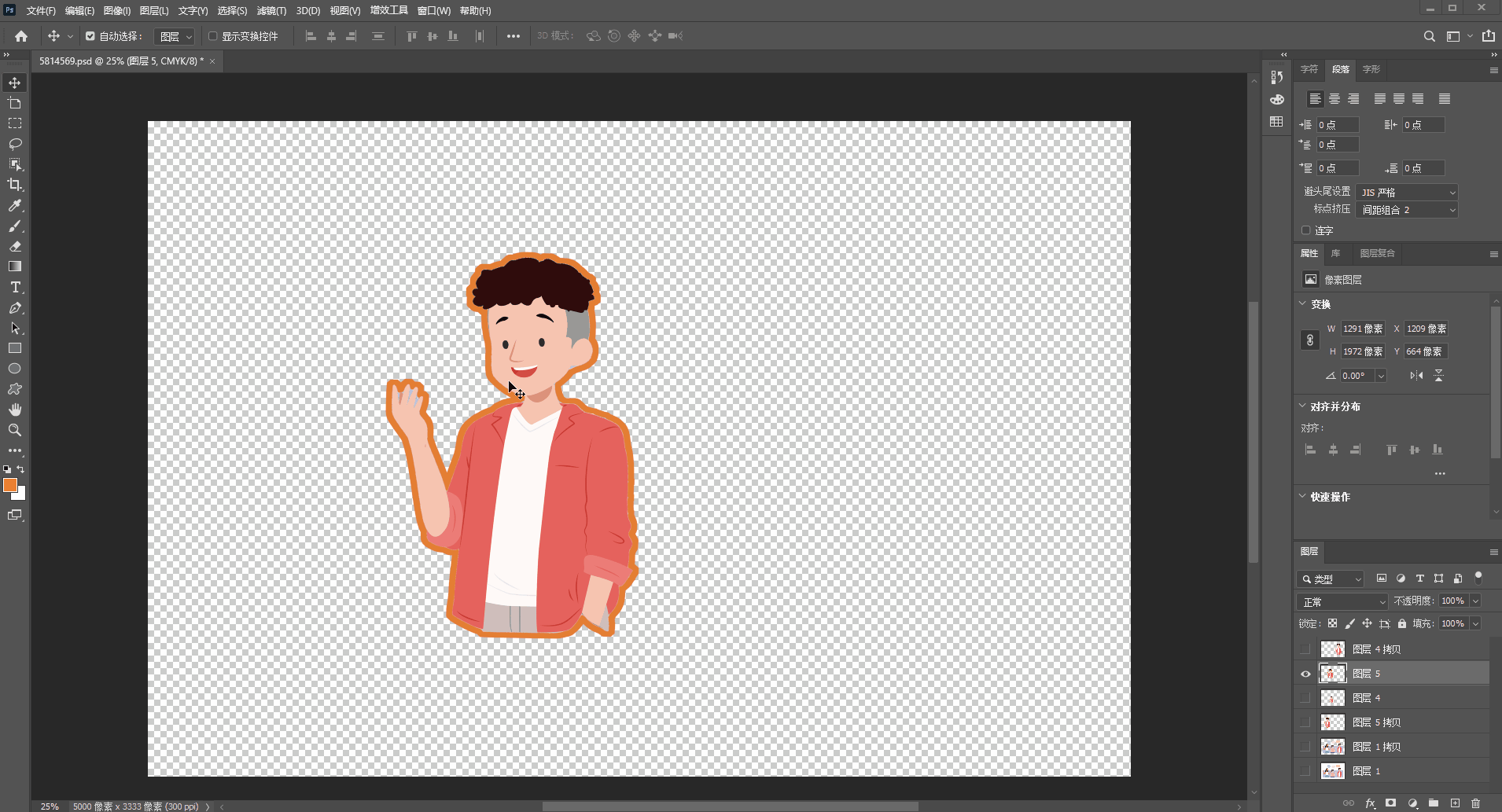This screenshot has height=812, width=1502.
Task: Open layer filter 类型 dropdown
Action: coord(1331,579)
